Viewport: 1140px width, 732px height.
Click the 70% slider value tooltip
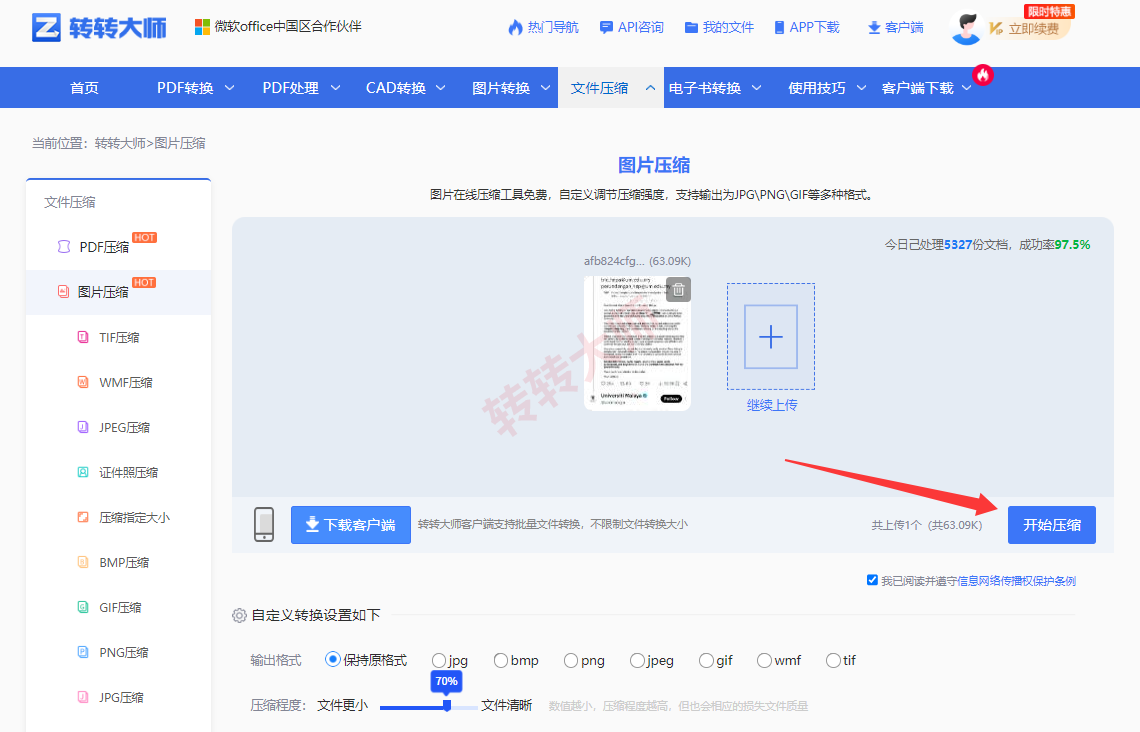point(446,681)
